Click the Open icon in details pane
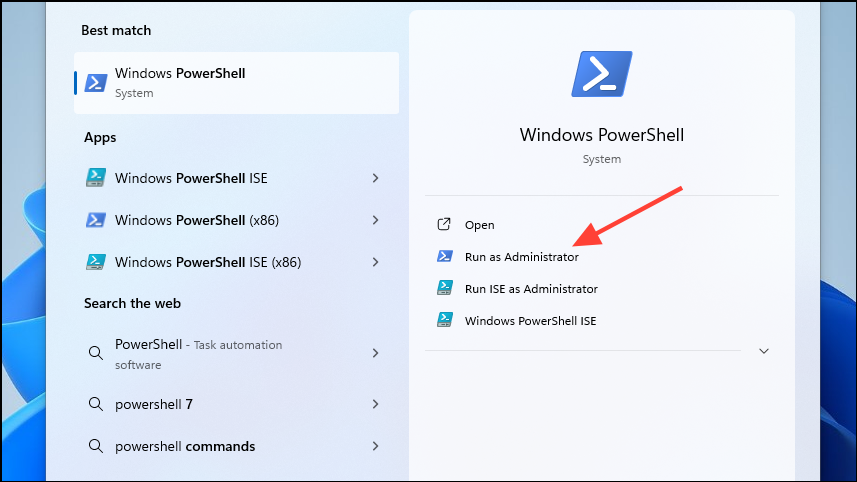This screenshot has height=482, width=857. point(444,224)
